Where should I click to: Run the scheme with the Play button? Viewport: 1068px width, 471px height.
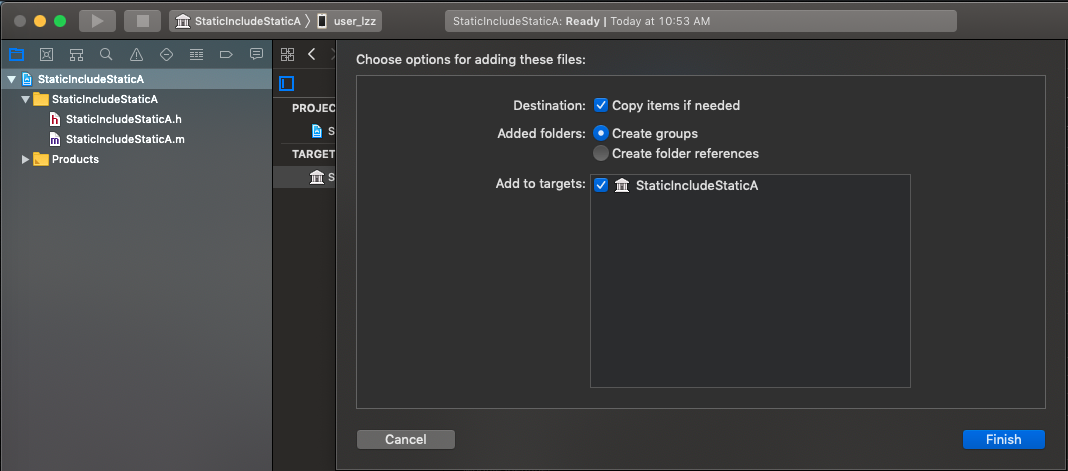coord(97,21)
